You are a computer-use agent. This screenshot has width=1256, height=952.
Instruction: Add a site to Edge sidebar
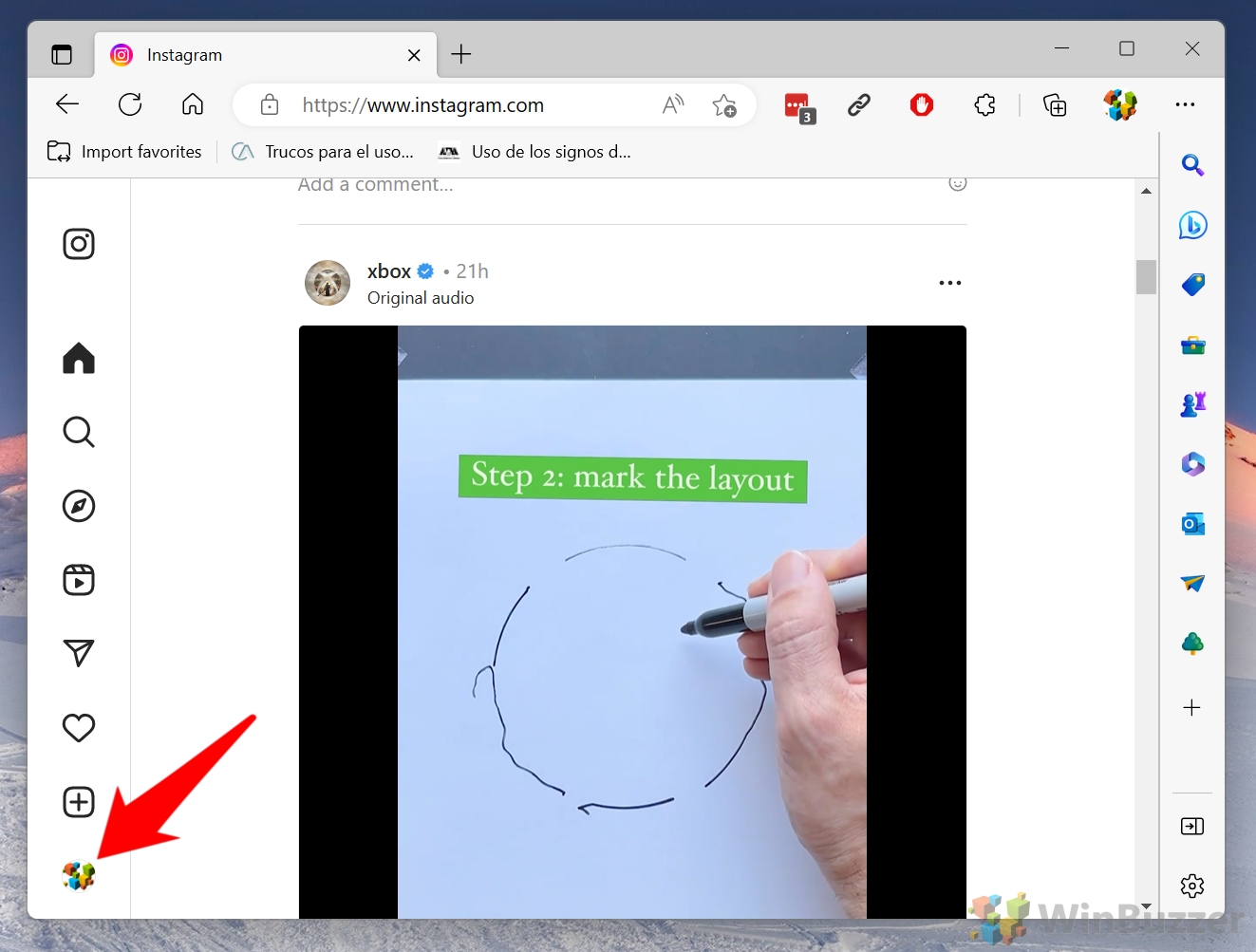(1192, 707)
